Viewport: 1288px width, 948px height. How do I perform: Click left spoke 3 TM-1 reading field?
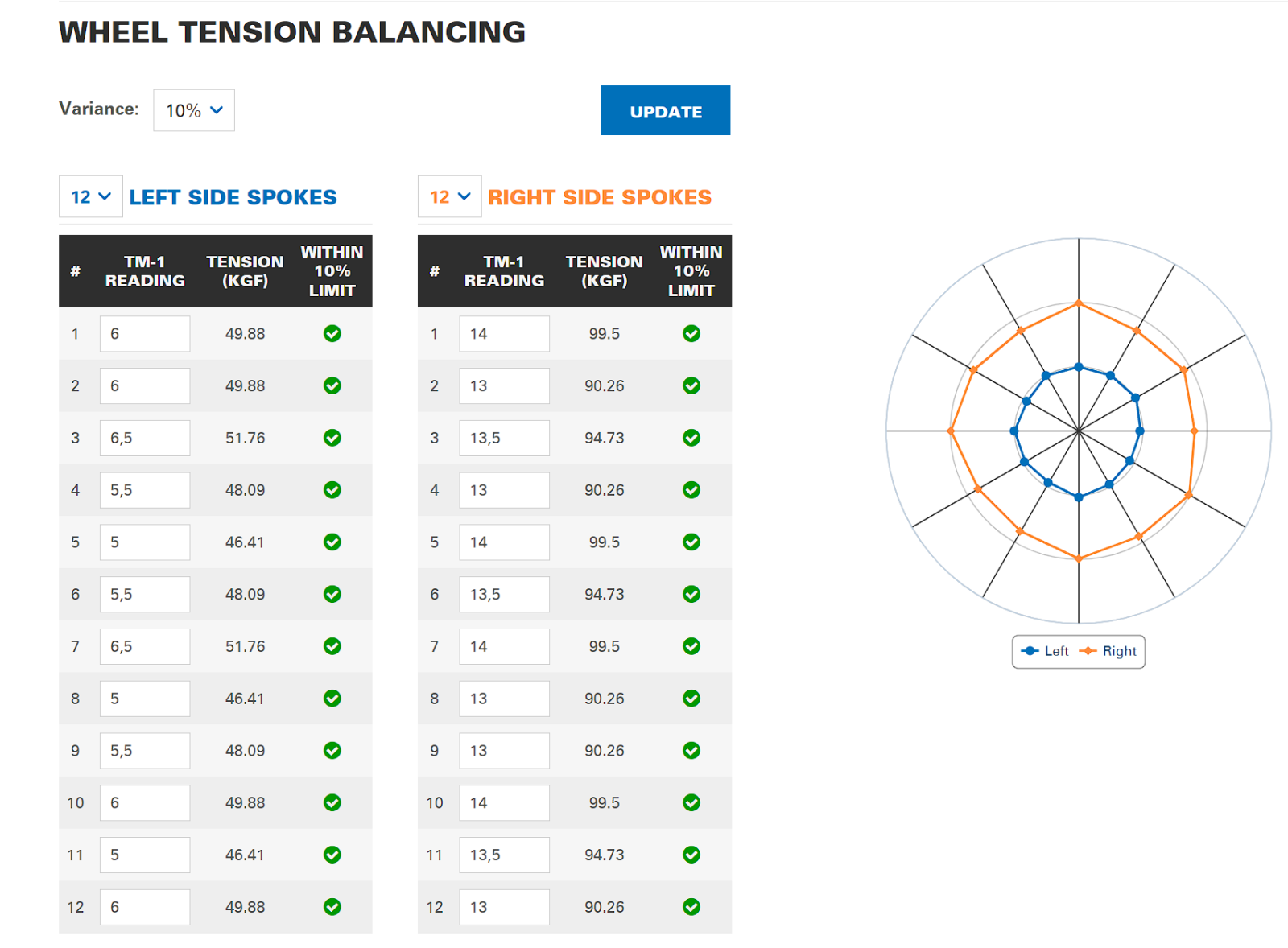coord(145,439)
